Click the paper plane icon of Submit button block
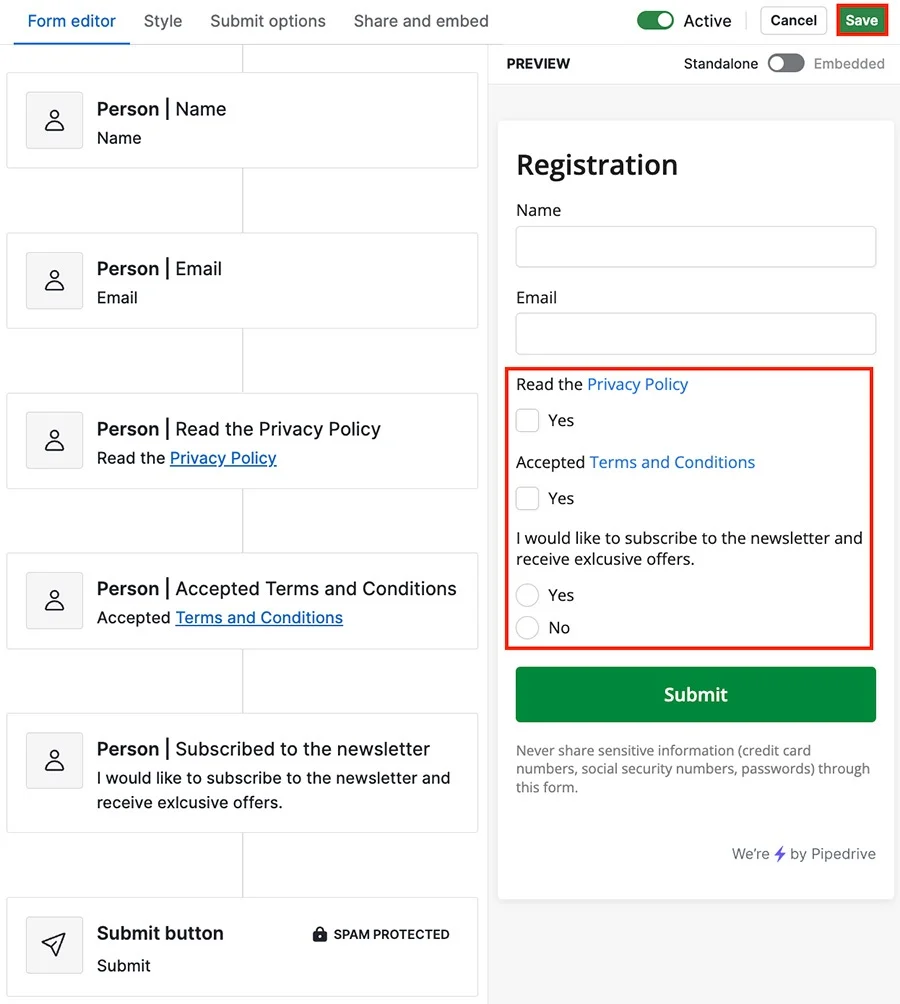Viewport: 900px width, 1004px height. tap(54, 944)
